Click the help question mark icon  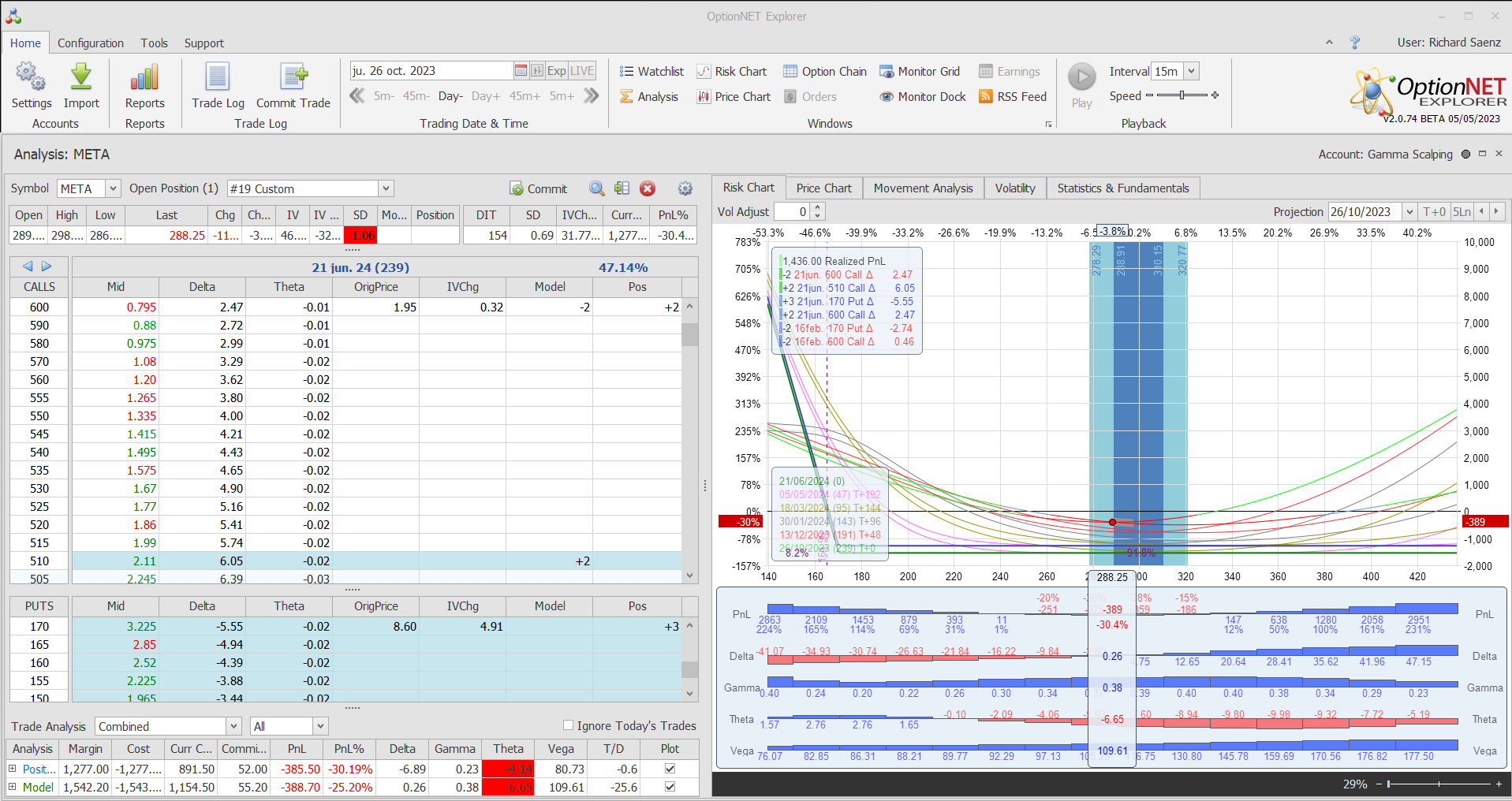click(1355, 43)
